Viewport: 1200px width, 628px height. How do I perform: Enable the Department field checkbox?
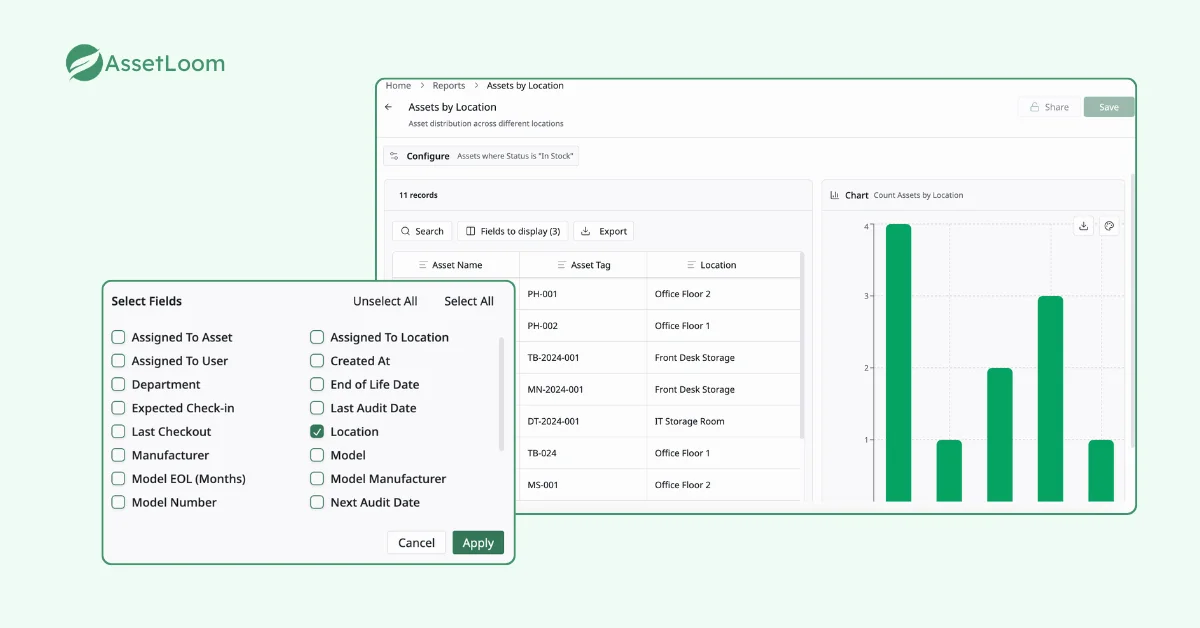[118, 384]
